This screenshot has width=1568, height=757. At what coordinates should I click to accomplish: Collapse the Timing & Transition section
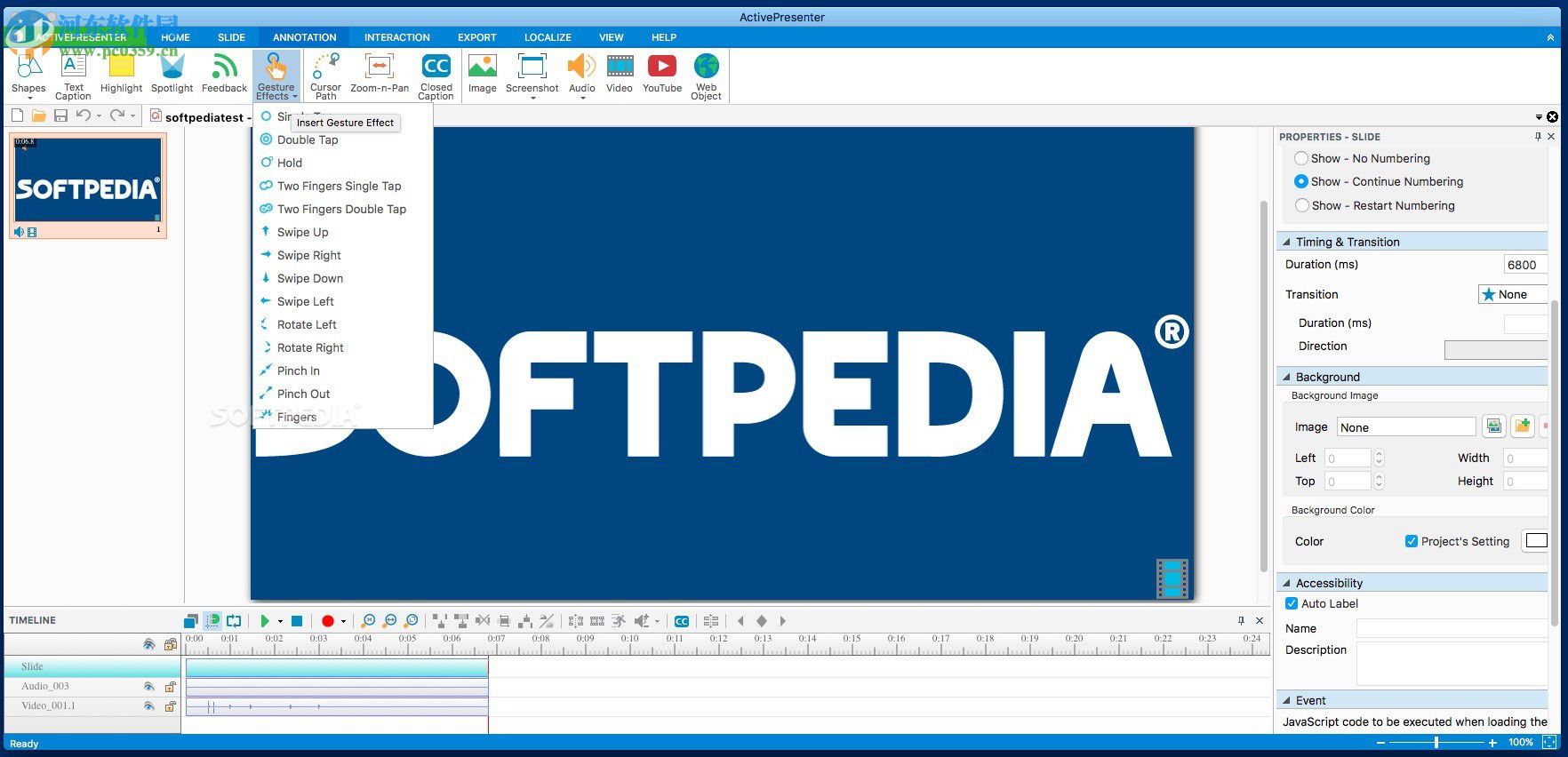tap(1286, 242)
